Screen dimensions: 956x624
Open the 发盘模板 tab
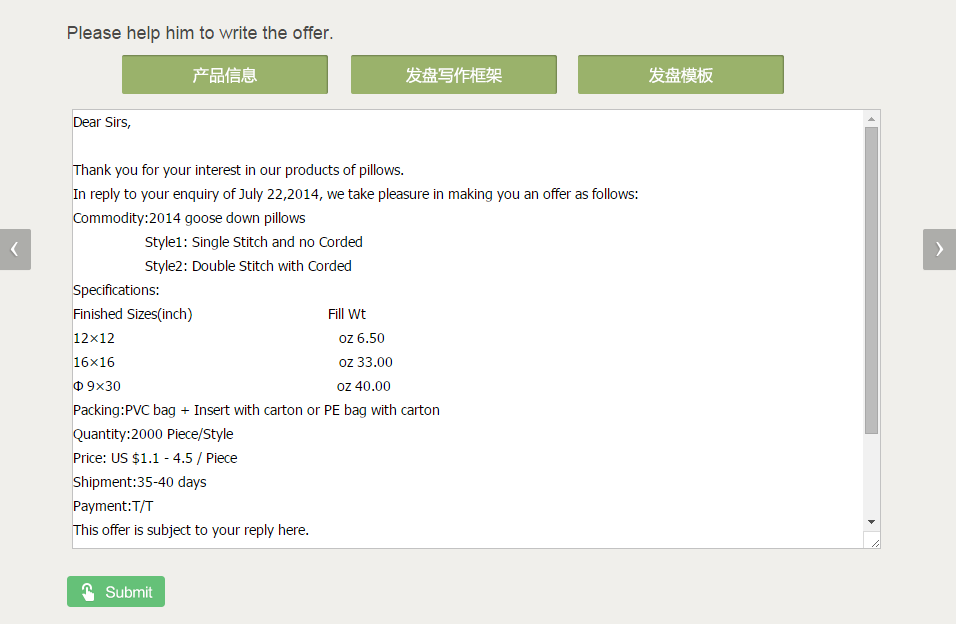click(x=680, y=75)
